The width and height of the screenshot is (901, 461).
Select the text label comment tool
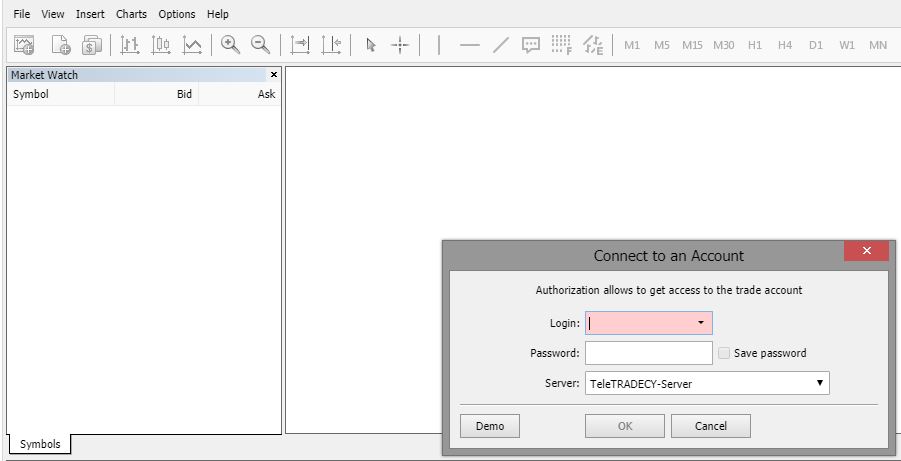[531, 45]
